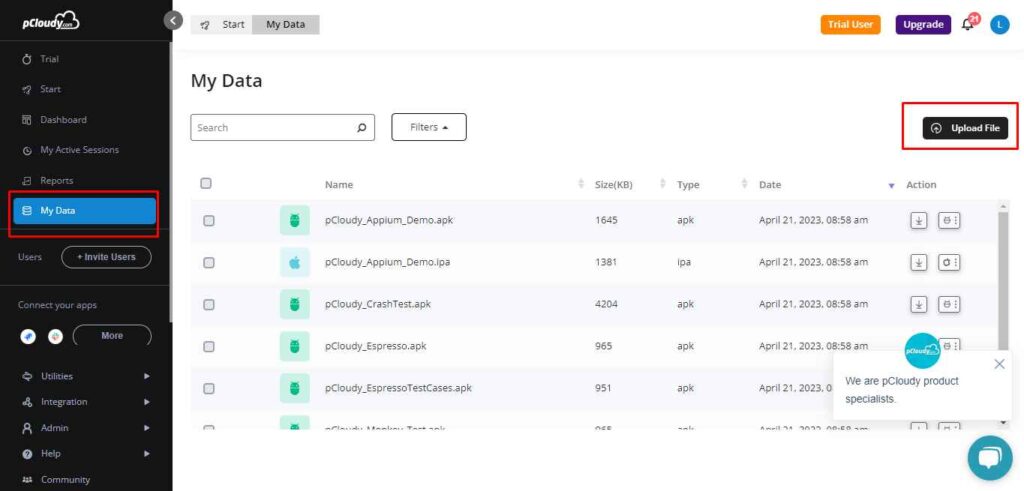Sort by Type using its sort arrows
1024x491 pixels.
tap(744, 184)
